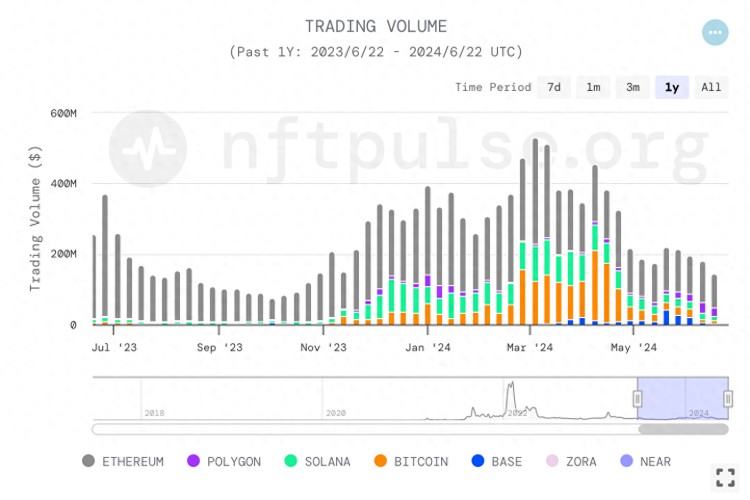Expand the chart to fullscreen
Screen dimensions: 750x500
(725, 478)
